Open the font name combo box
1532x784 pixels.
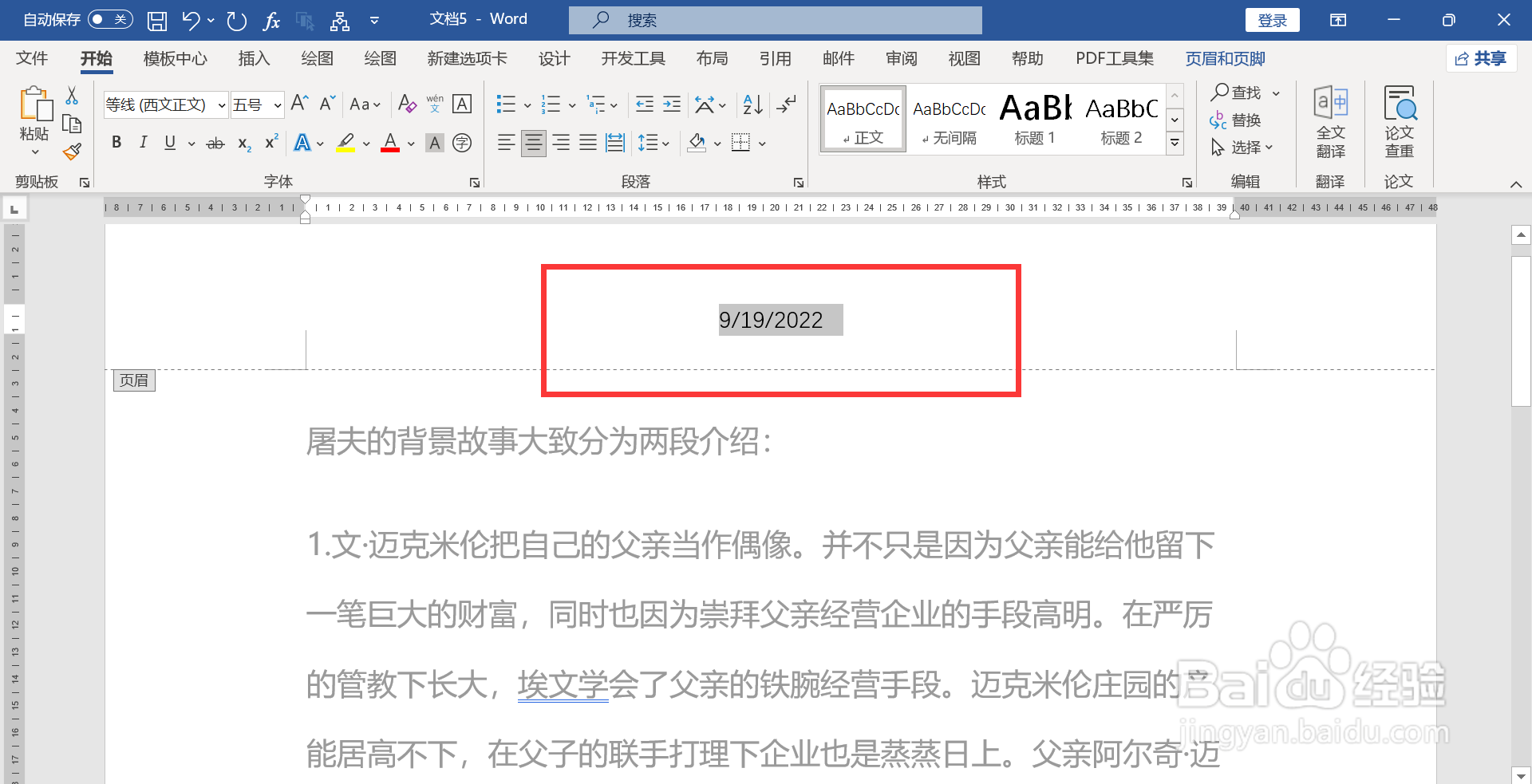tap(166, 104)
